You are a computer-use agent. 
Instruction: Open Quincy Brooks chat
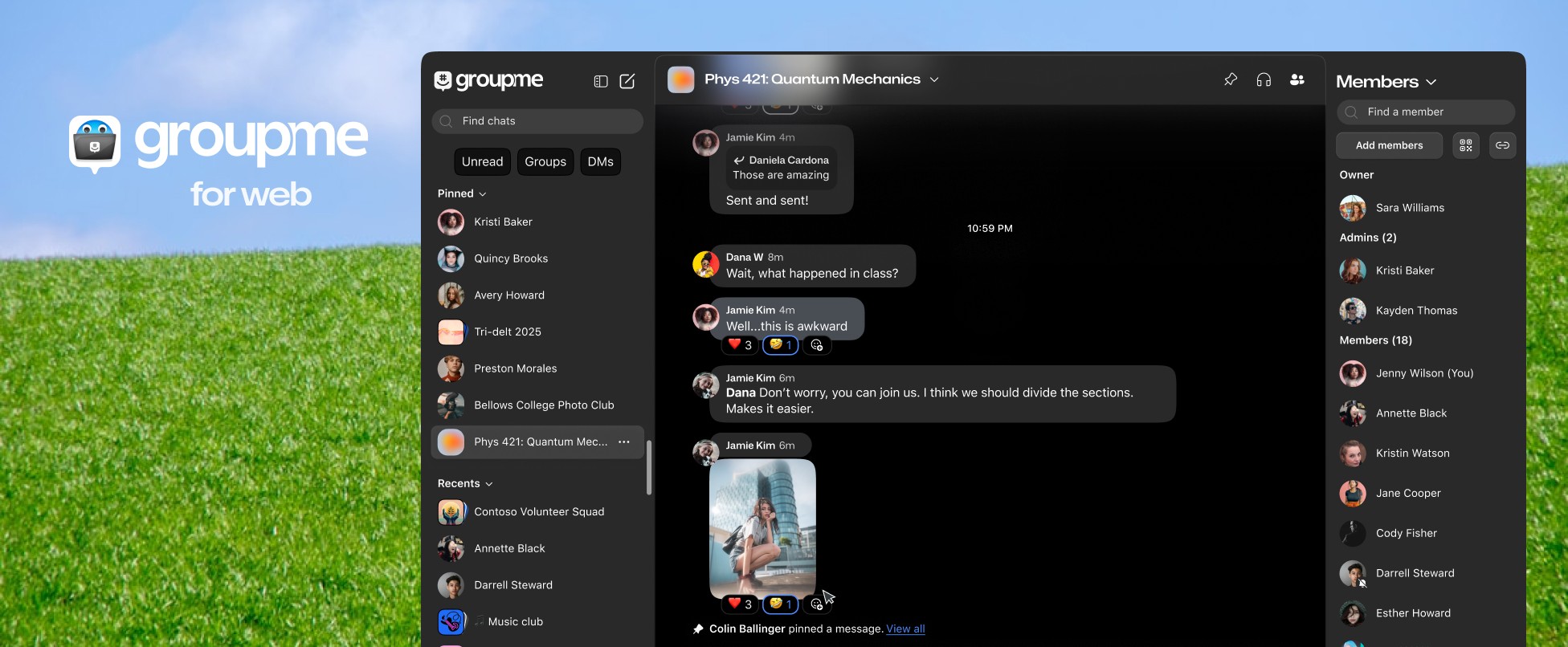coord(538,258)
